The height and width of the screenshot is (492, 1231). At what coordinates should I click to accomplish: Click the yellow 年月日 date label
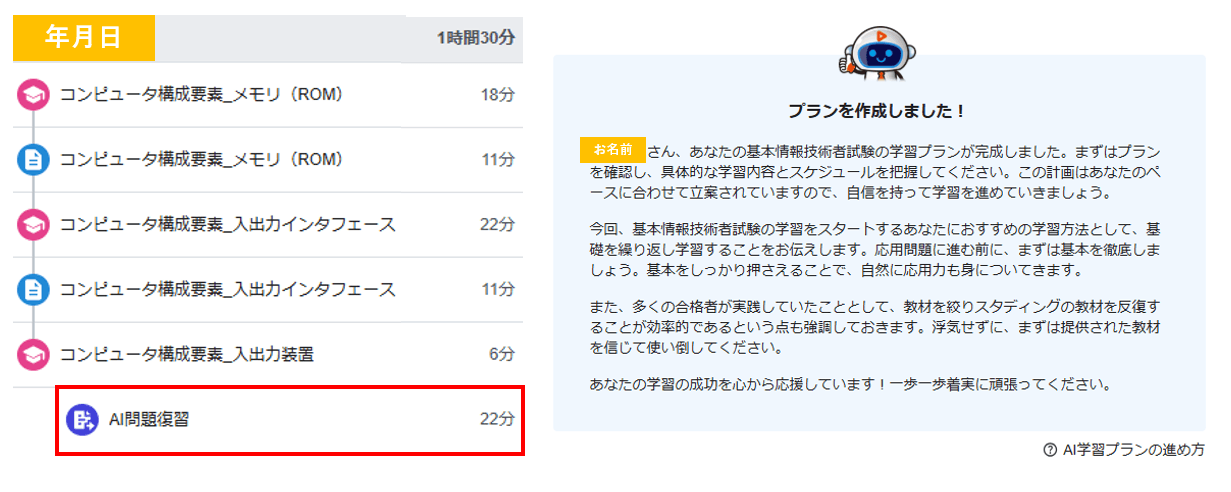(x=84, y=38)
